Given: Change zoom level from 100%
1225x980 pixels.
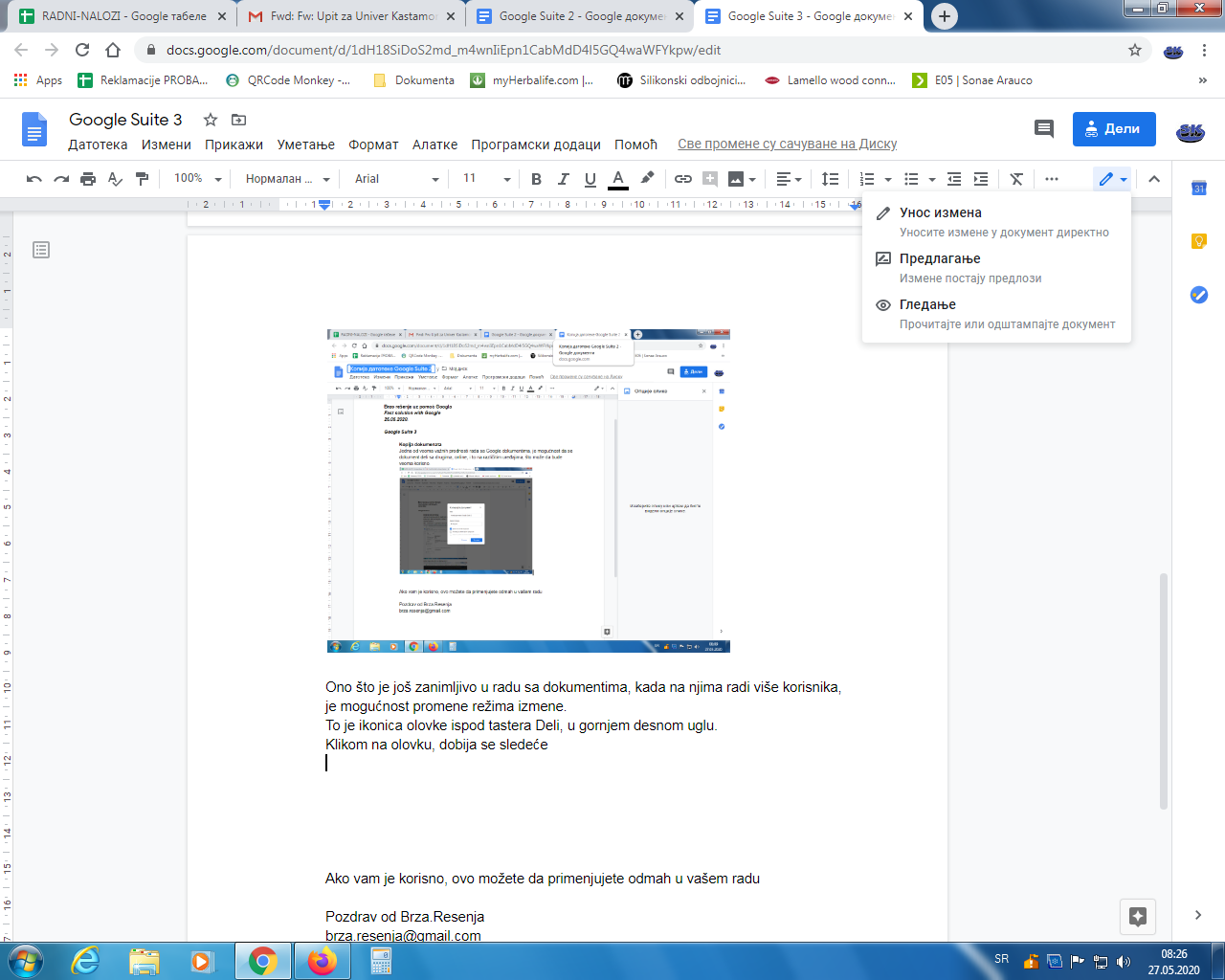Looking at the screenshot, I should pos(197,179).
